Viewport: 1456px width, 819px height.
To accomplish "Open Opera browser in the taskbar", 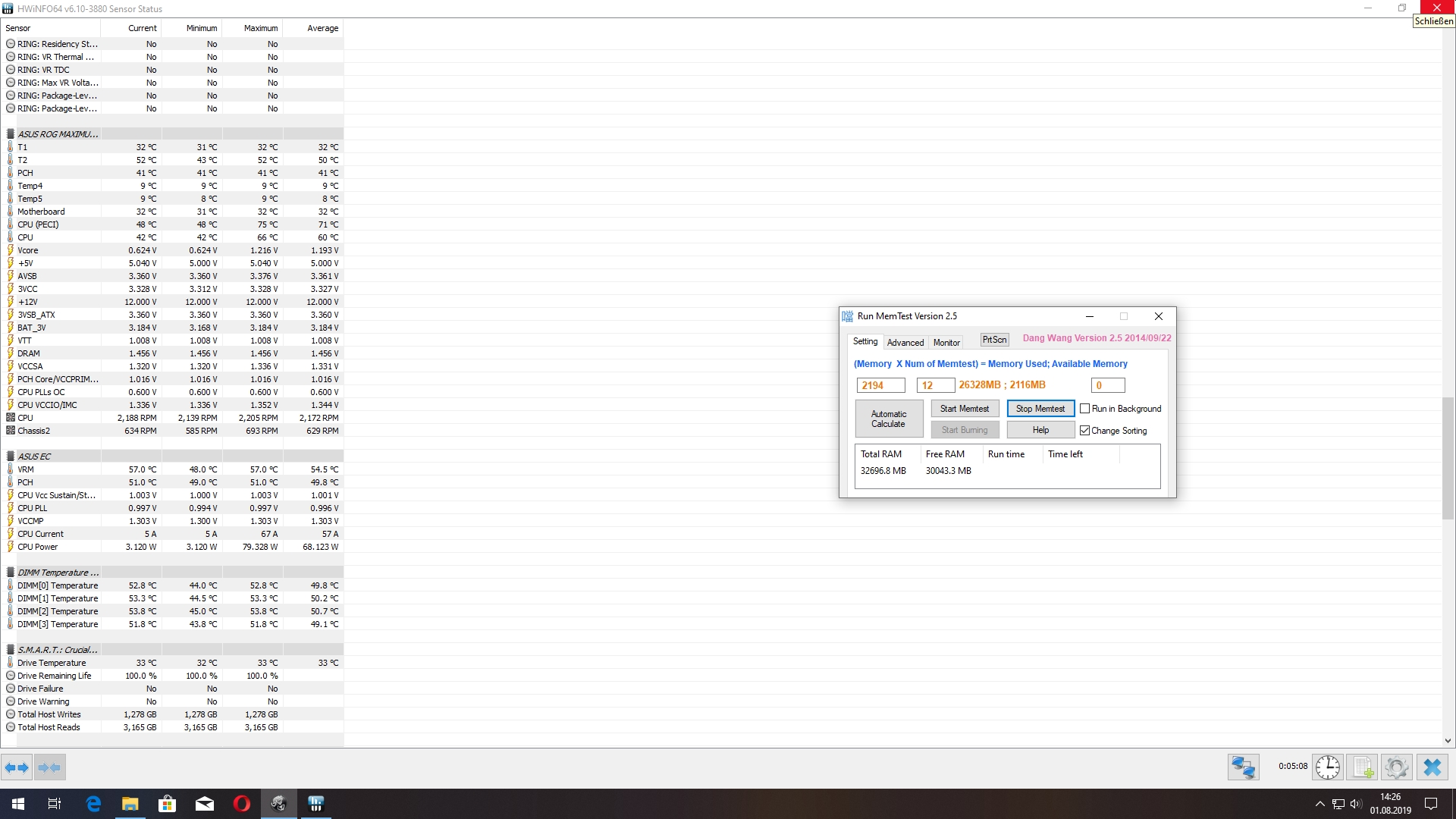I will tap(242, 804).
